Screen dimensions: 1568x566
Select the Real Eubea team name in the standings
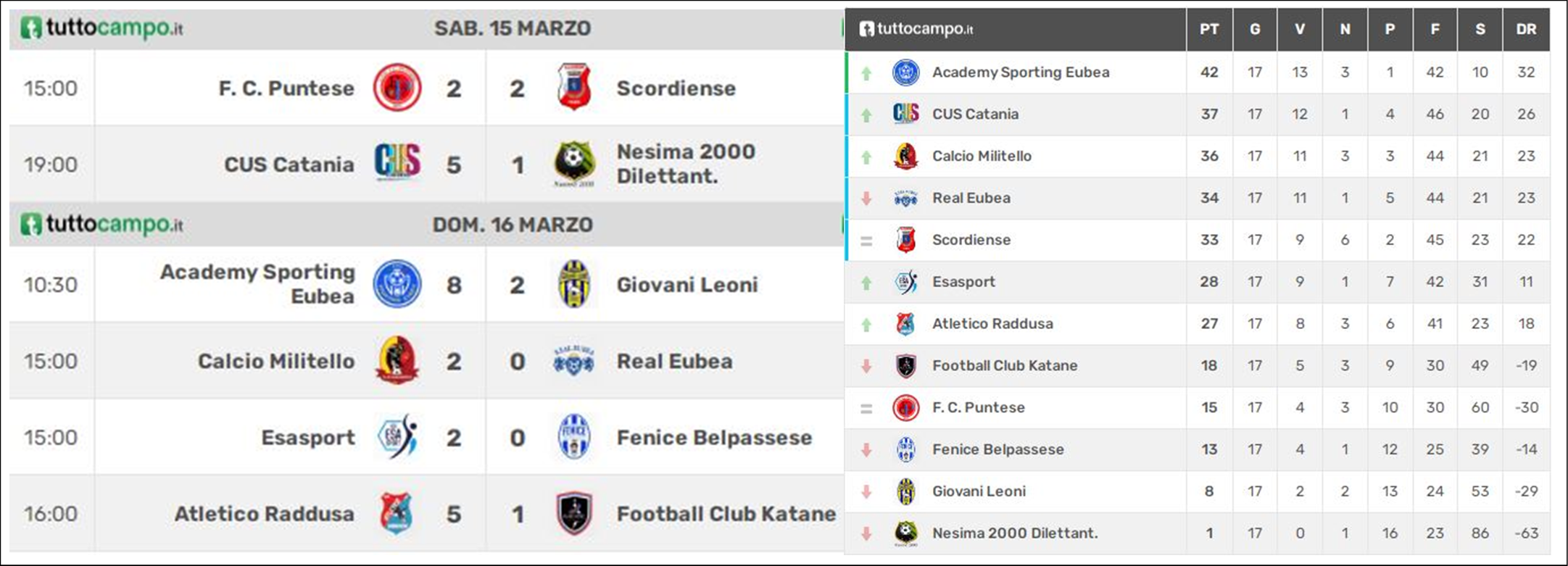971,198
